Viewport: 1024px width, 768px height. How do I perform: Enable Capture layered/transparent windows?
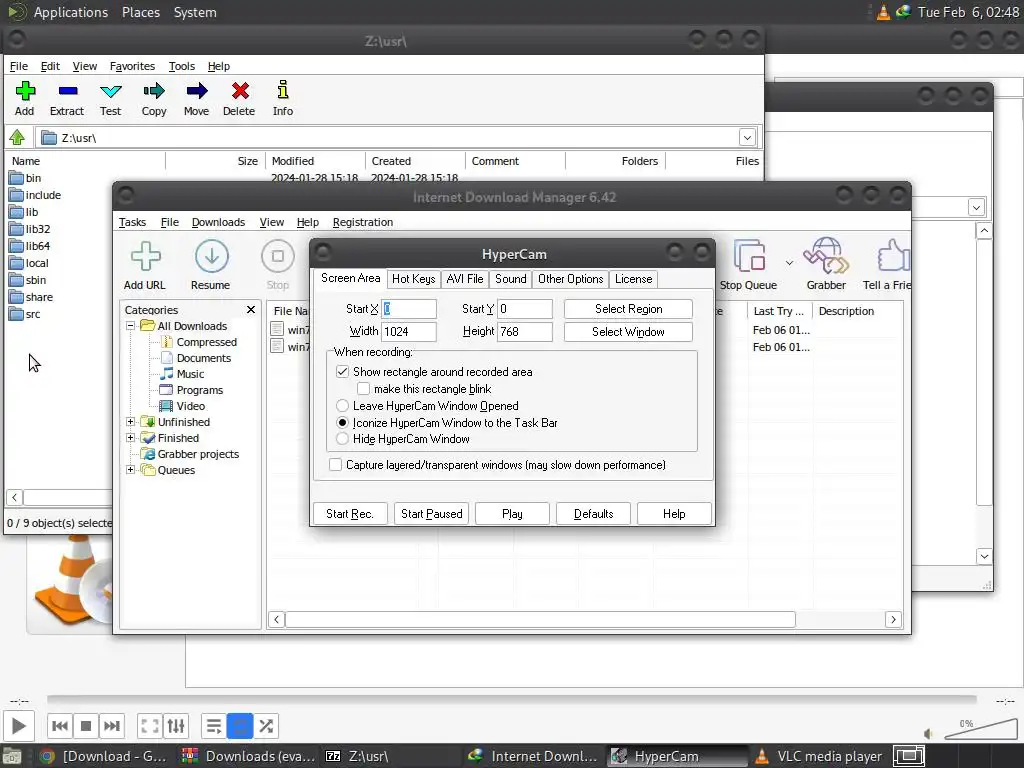(x=335, y=464)
